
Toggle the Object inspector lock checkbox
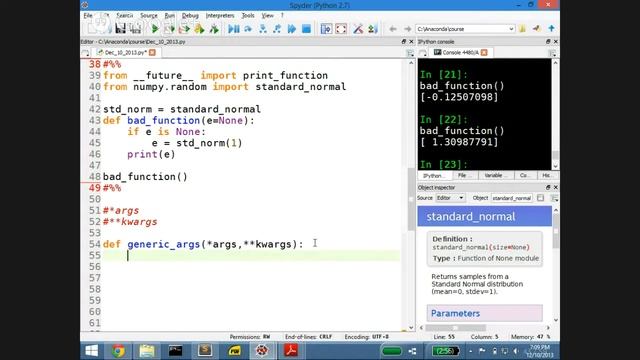click(540, 198)
